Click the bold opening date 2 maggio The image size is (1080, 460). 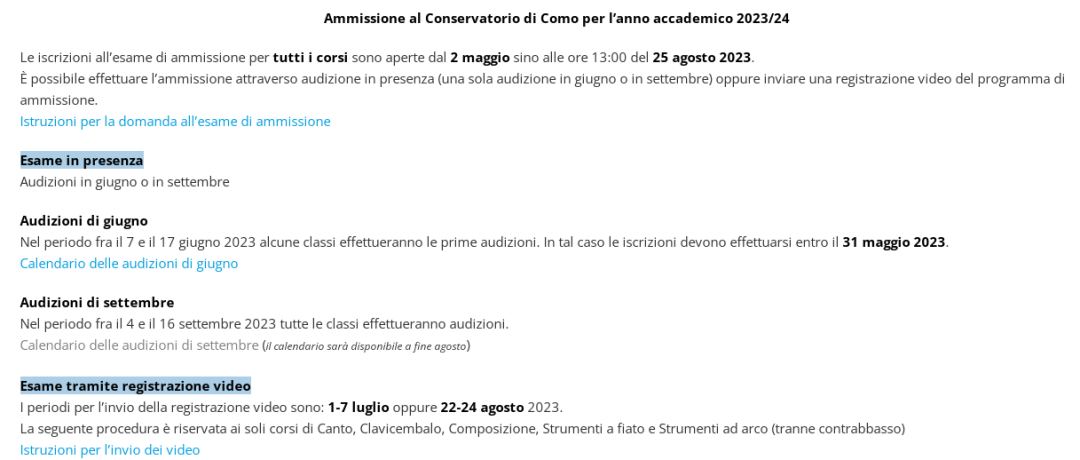pyautogui.click(x=480, y=57)
